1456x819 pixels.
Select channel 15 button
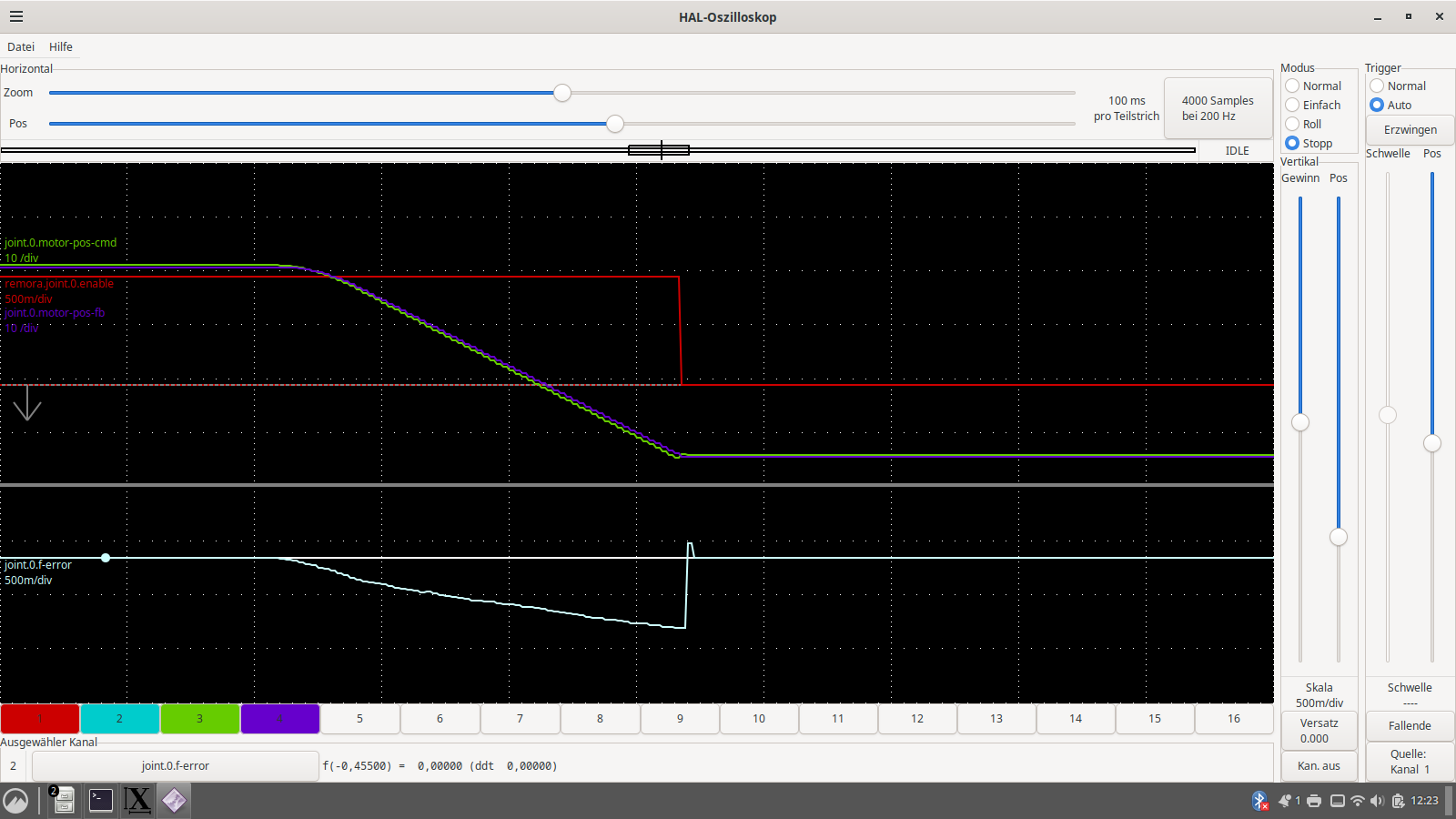[1155, 718]
